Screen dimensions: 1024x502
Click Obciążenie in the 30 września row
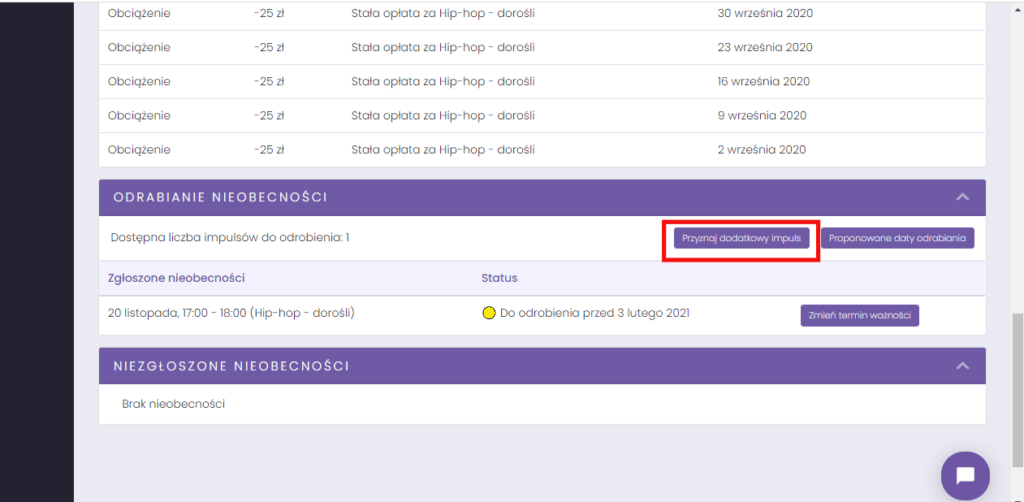tap(139, 13)
